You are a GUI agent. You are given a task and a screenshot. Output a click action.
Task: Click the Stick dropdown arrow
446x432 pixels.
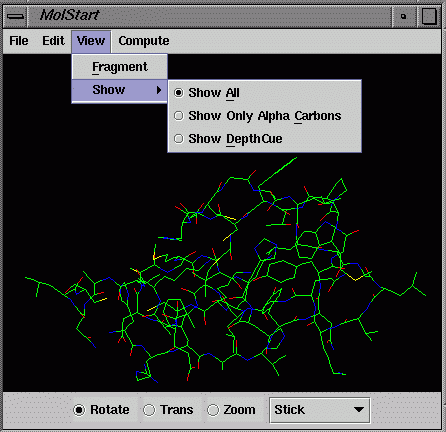pyautogui.click(x=359, y=410)
